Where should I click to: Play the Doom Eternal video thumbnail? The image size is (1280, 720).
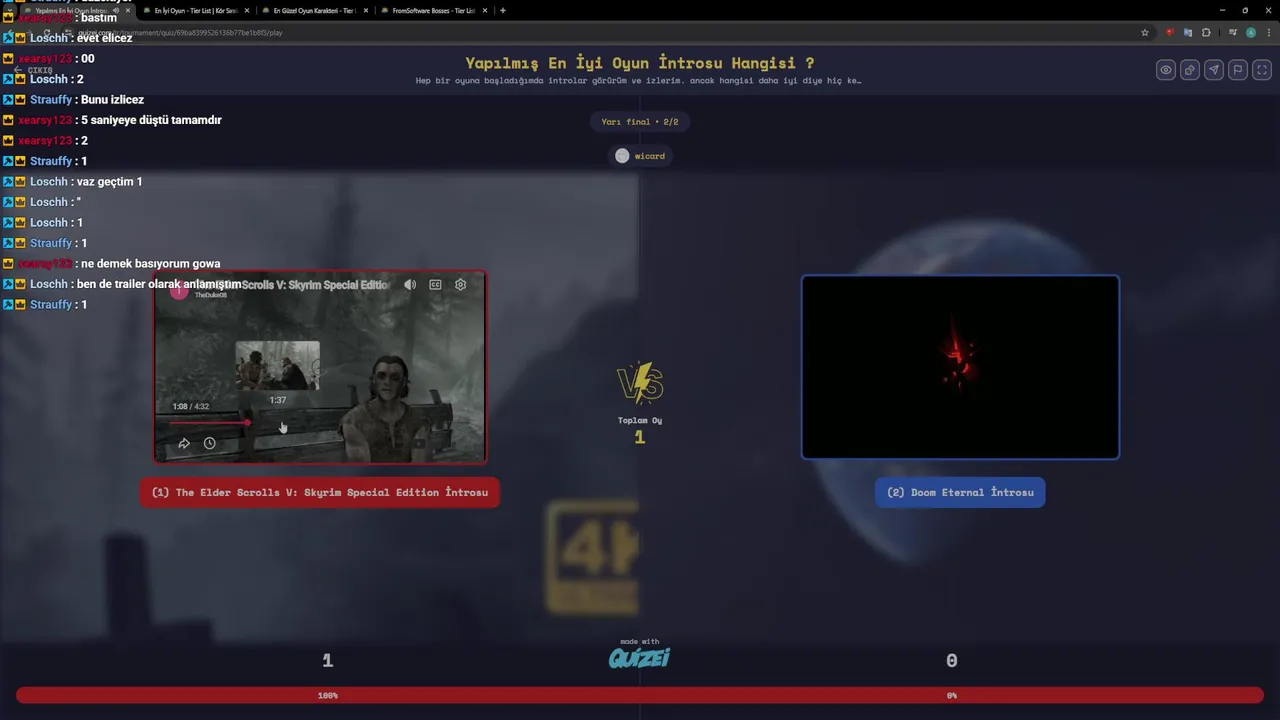960,367
